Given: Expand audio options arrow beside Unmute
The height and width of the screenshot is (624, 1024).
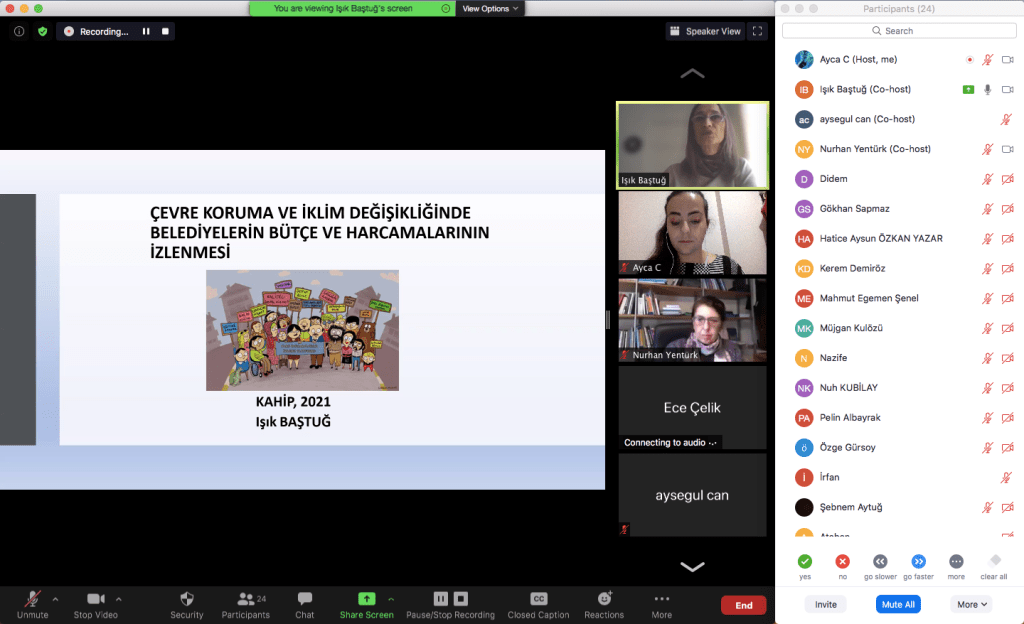Looking at the screenshot, I should 55,599.
